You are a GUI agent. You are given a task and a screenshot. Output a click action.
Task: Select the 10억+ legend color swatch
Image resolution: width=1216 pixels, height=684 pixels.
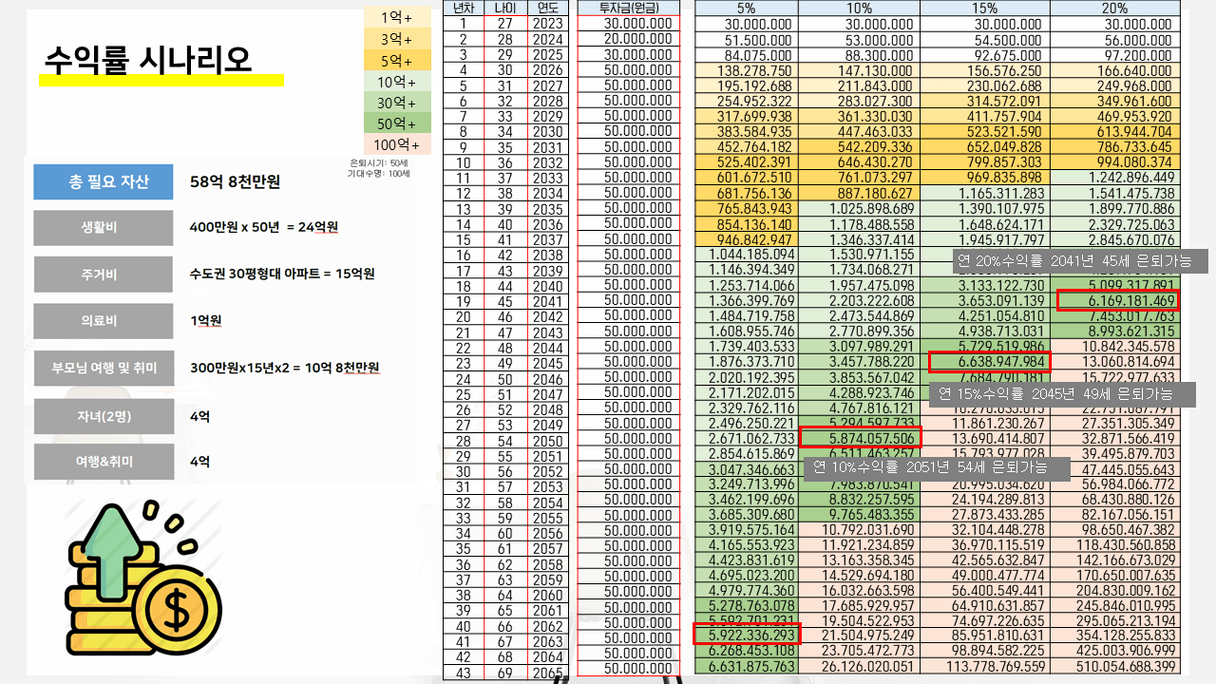click(395, 82)
